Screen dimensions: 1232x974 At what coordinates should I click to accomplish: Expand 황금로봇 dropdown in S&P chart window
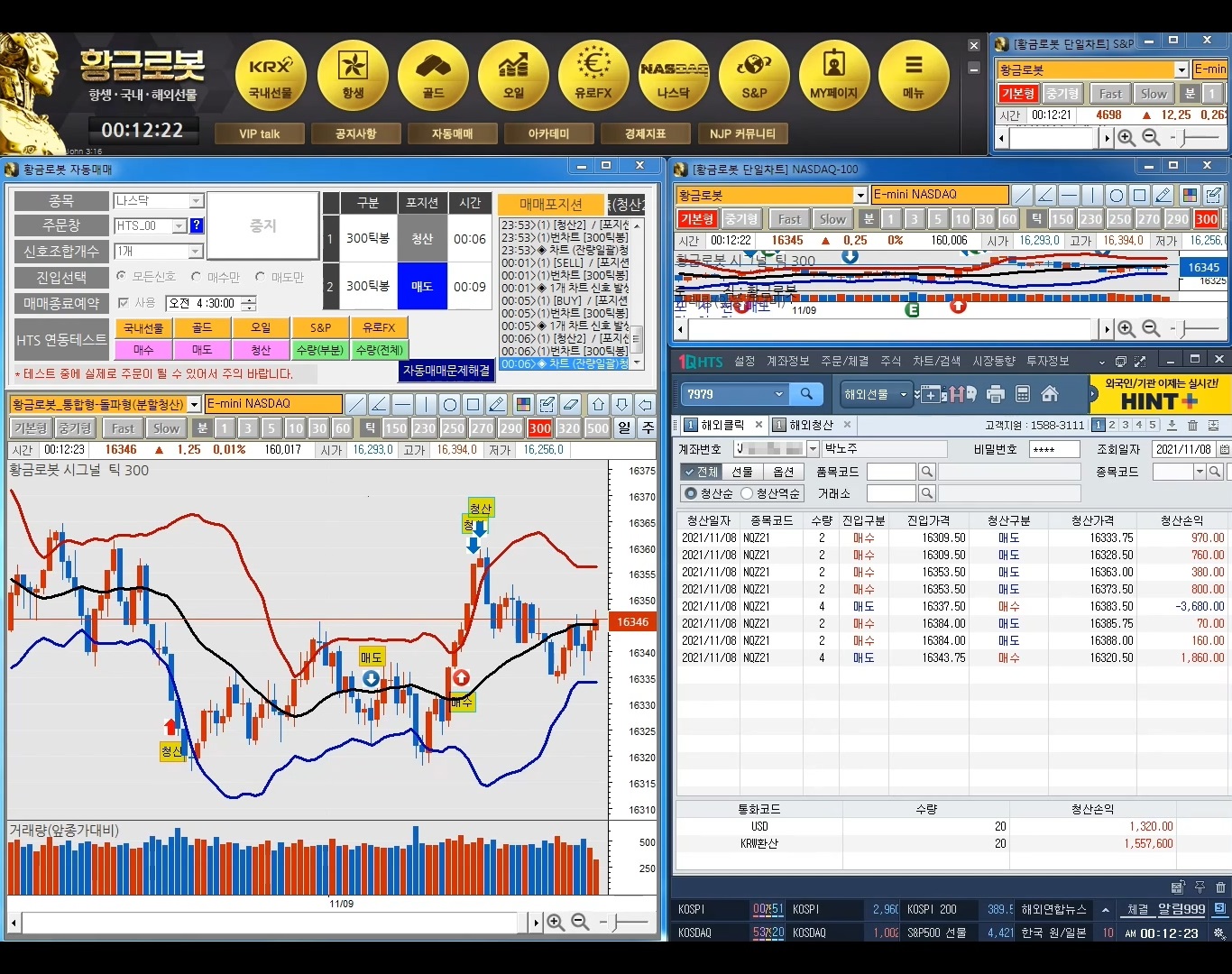point(1181,69)
